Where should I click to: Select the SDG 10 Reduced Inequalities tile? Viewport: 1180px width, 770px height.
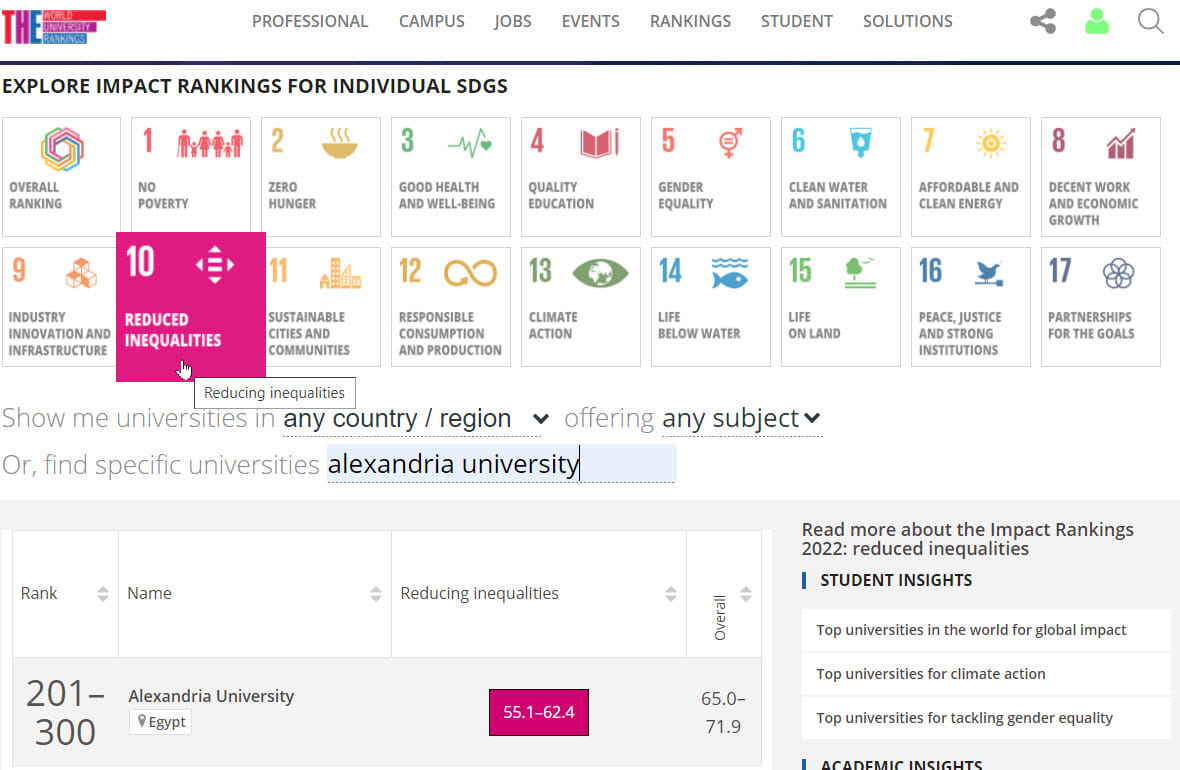click(x=190, y=300)
